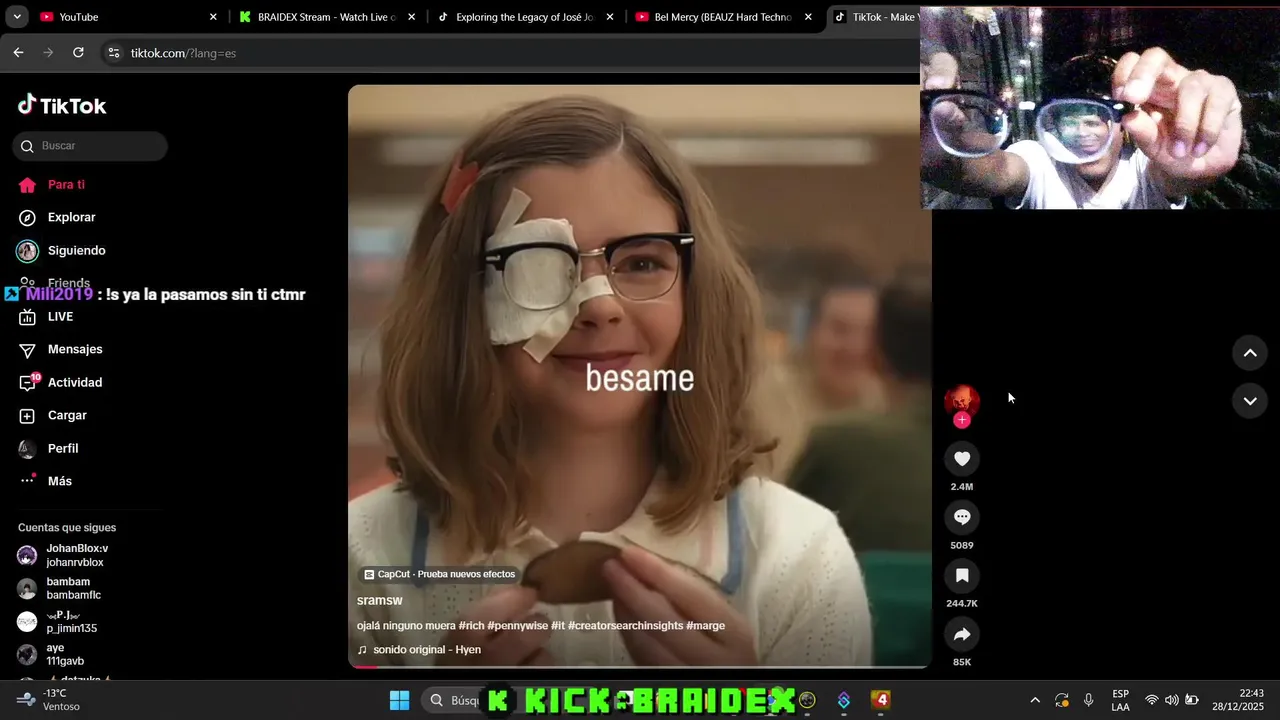
Task: Click the Buscar search field
Action: (90, 146)
